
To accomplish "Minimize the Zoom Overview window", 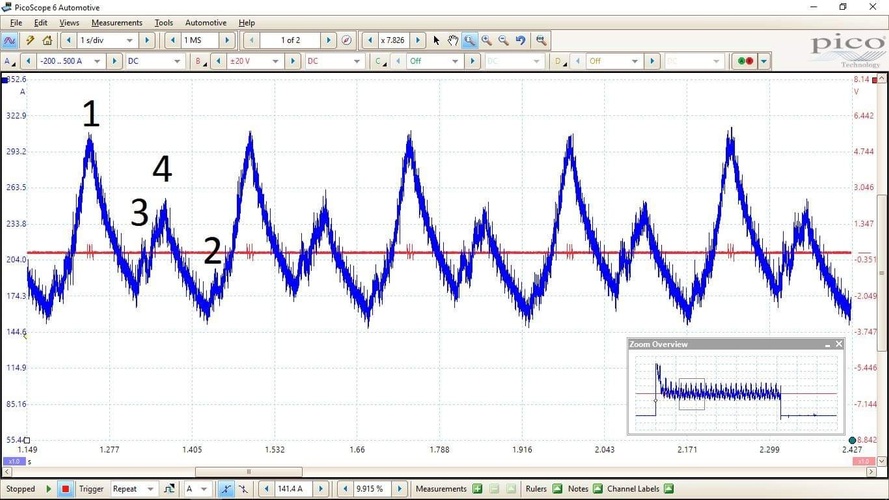I will click(827, 344).
